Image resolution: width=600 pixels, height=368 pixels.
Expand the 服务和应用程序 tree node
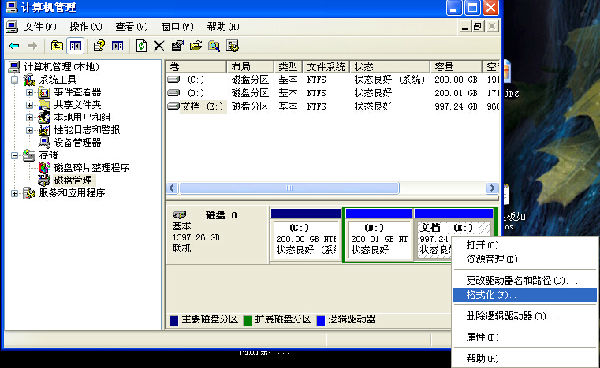(x=14, y=194)
